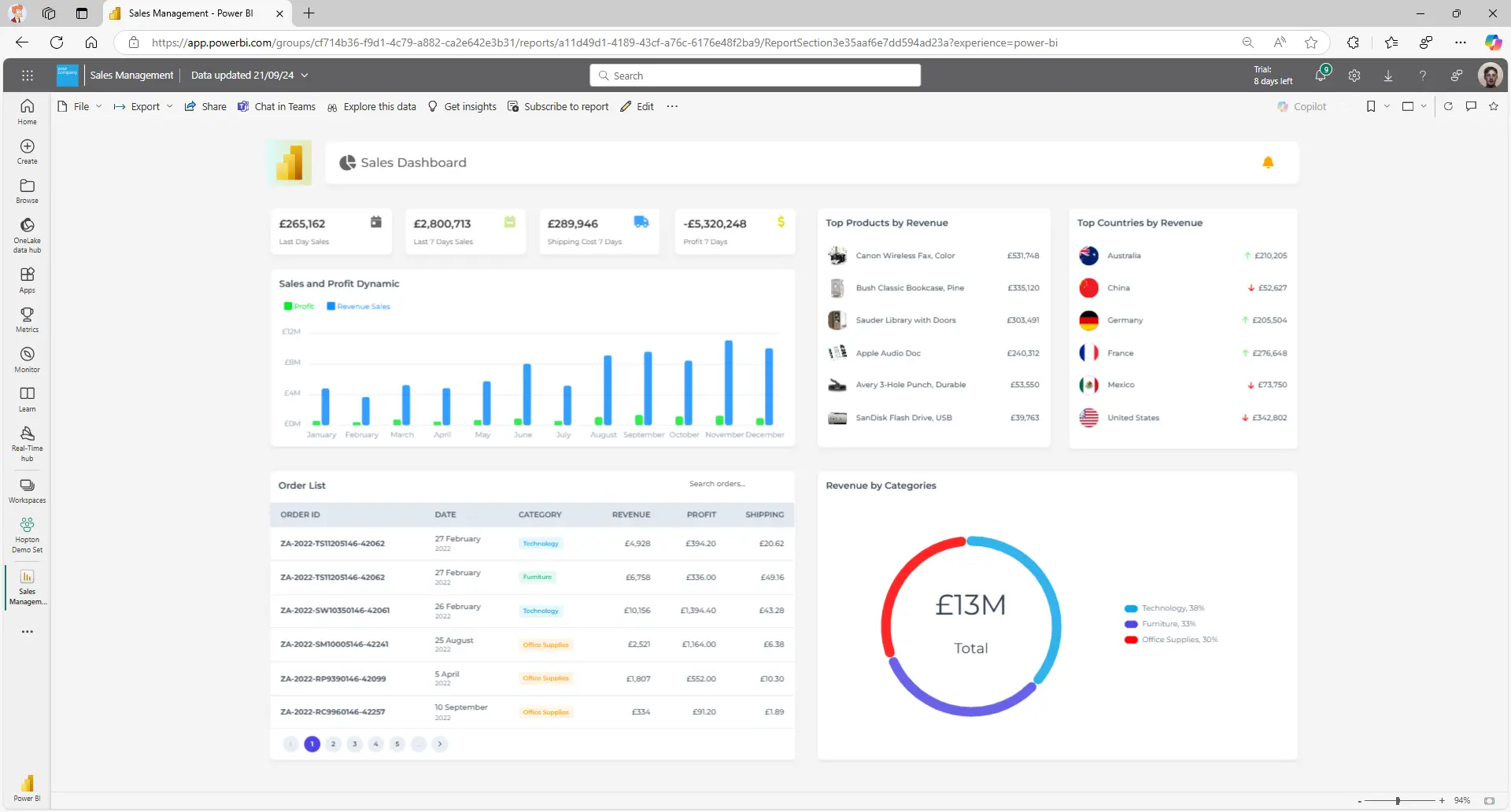Click the orange dashboard alert bell
The height and width of the screenshot is (812, 1511).
click(x=1268, y=162)
